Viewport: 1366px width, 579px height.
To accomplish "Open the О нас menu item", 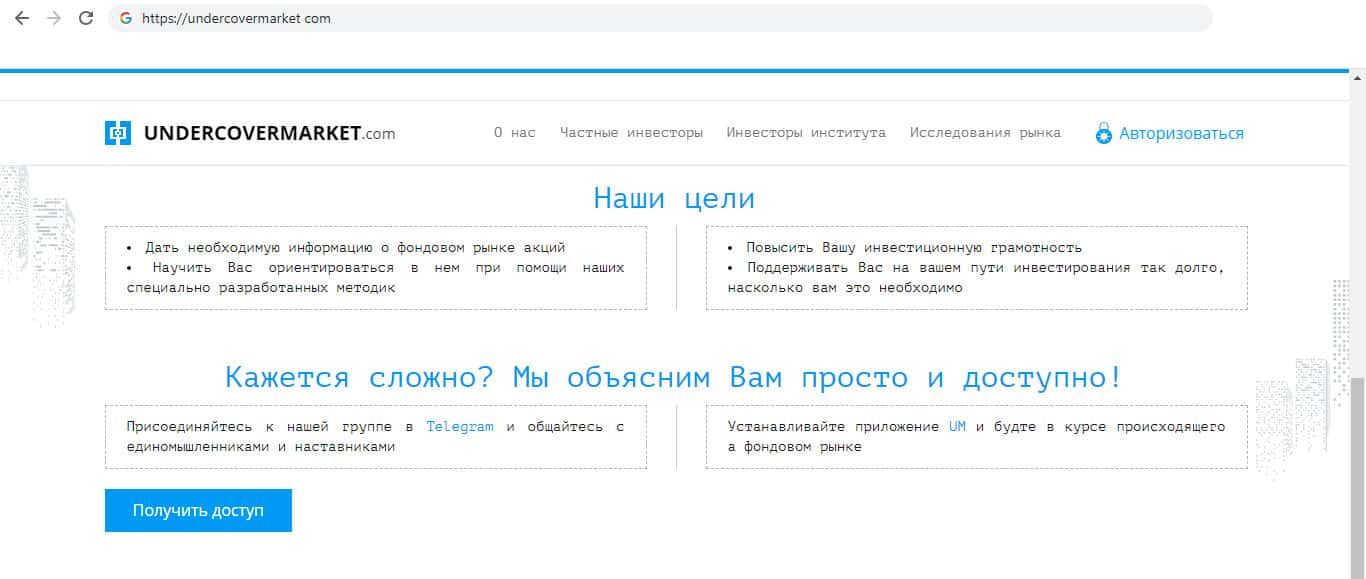I will click(514, 132).
